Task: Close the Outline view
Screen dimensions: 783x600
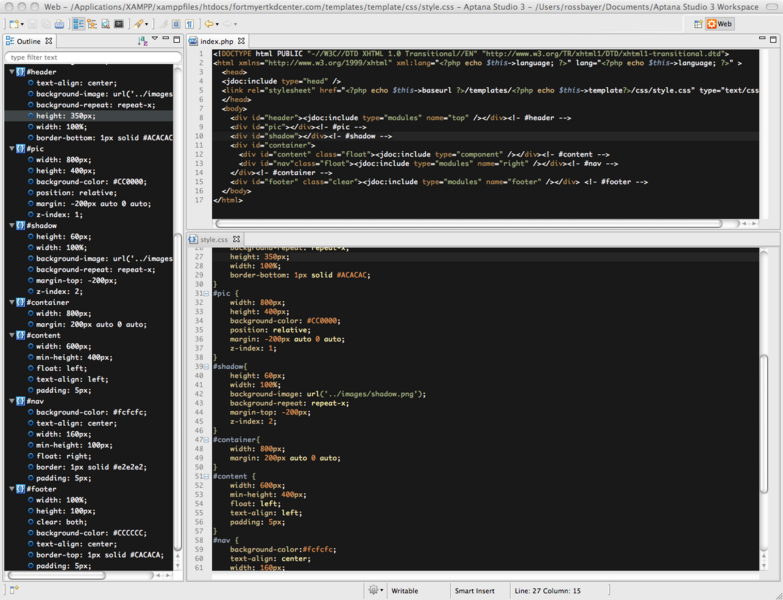Action: pos(48,41)
